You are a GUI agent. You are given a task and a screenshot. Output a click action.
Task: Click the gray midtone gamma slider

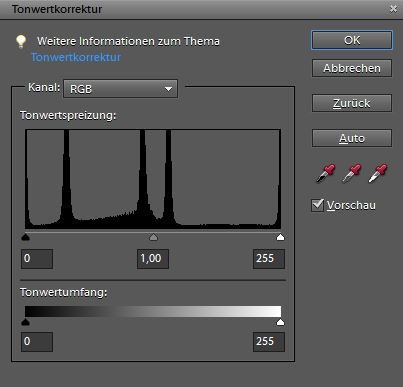tap(153, 237)
